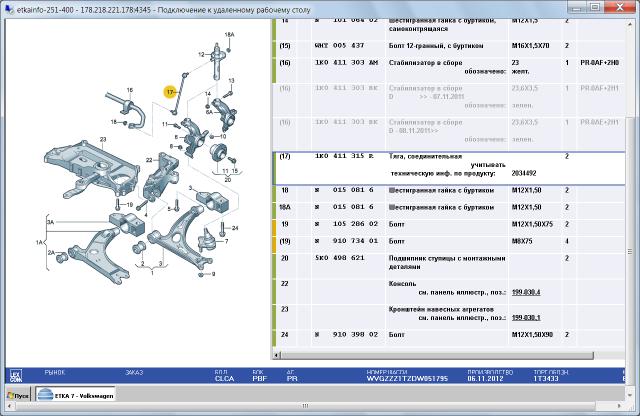Click part number WHT 005 437
The height and width of the screenshot is (416, 640).
point(340,45)
